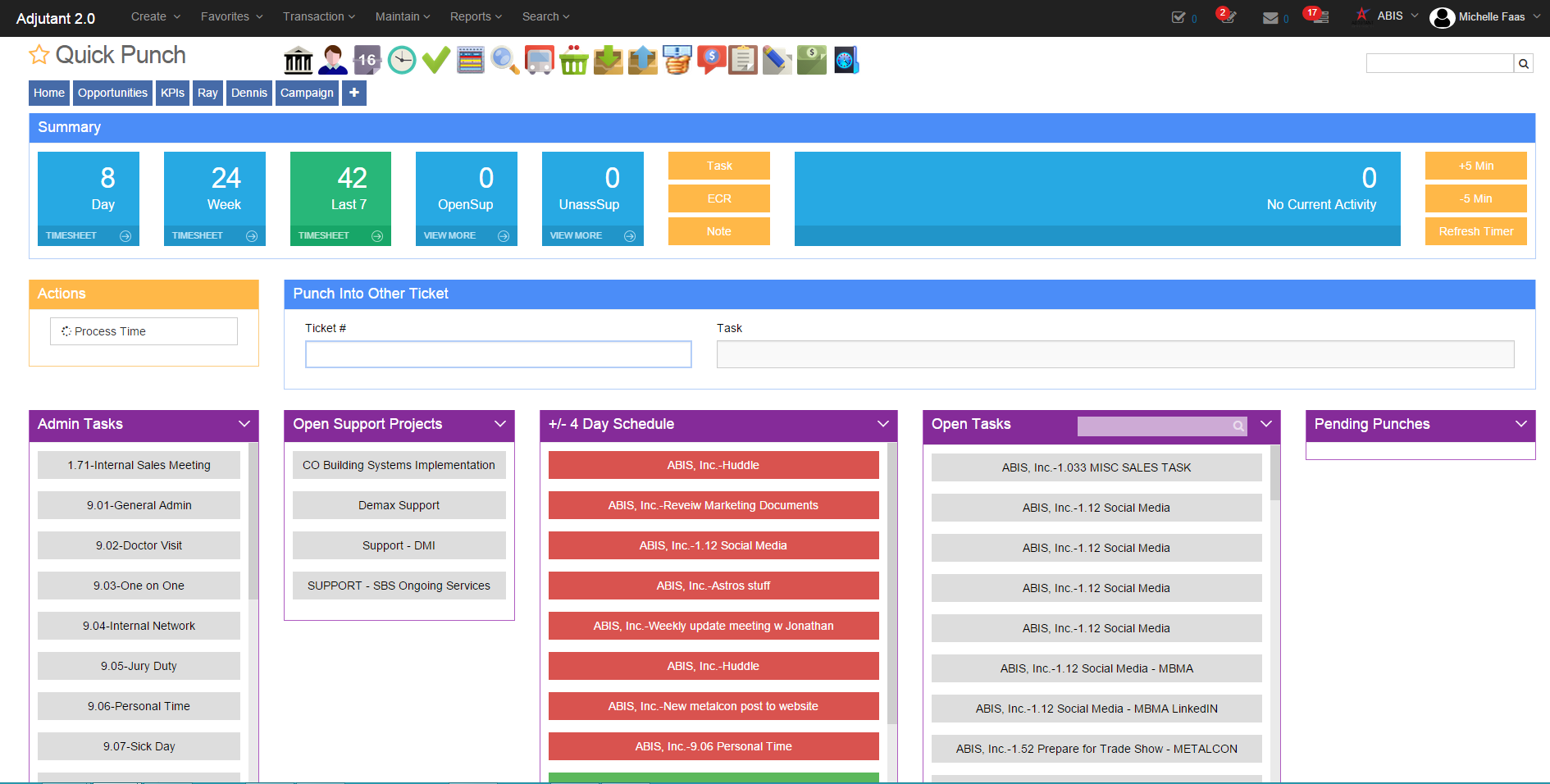Click the bank building toolbar icon
Image resolution: width=1550 pixels, height=784 pixels.
click(299, 60)
